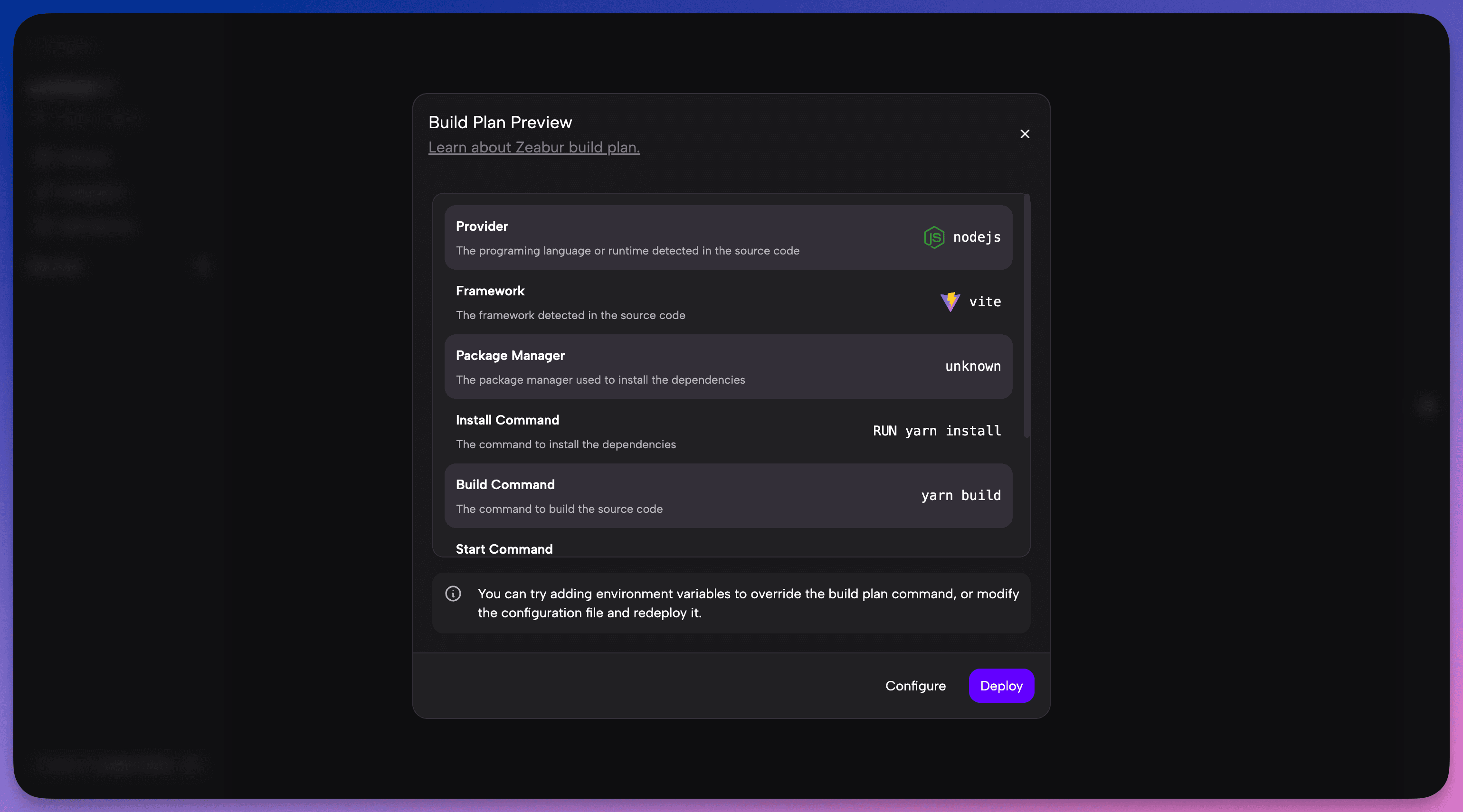
Task: Click the info circle icon
Action: 453,594
